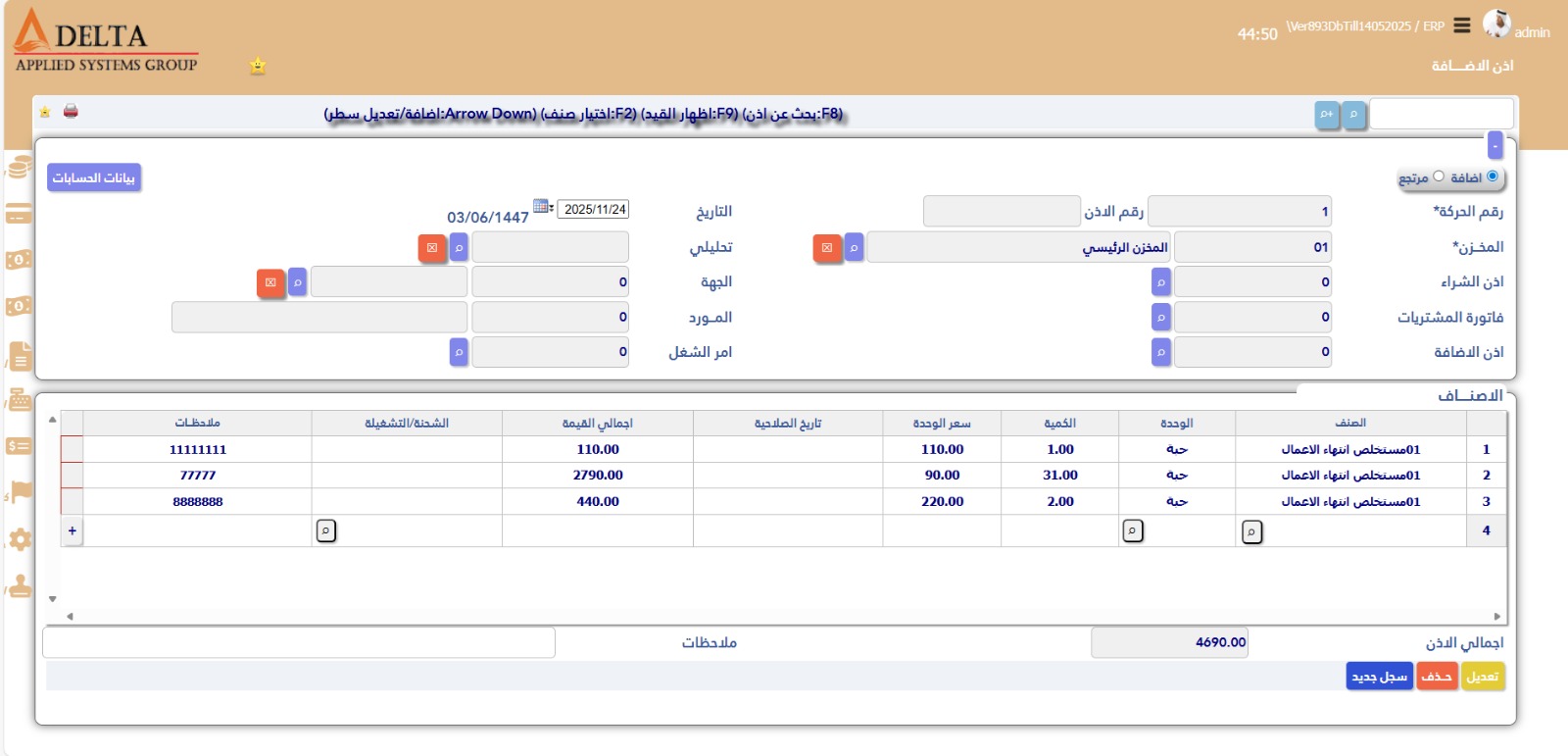Select the مرتجع radio button

[x=1439, y=176]
